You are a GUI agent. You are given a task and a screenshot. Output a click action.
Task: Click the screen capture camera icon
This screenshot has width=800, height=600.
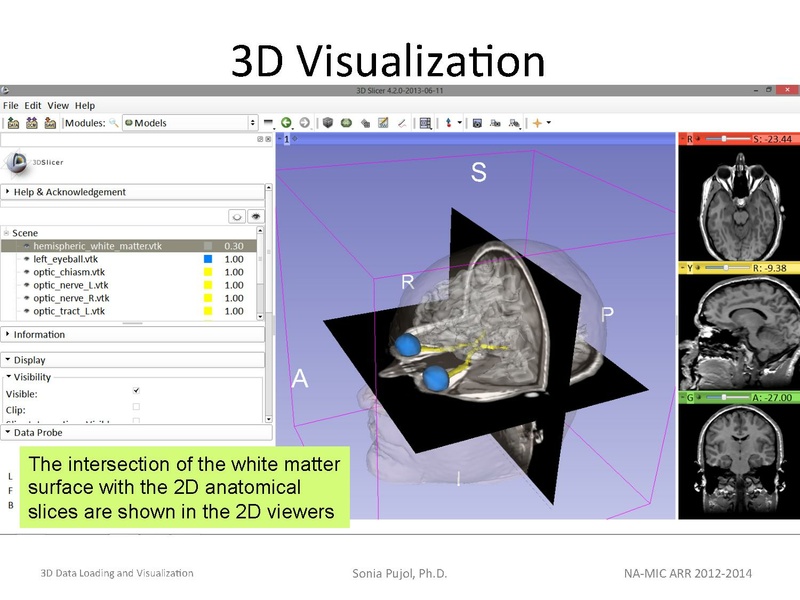tap(477, 123)
